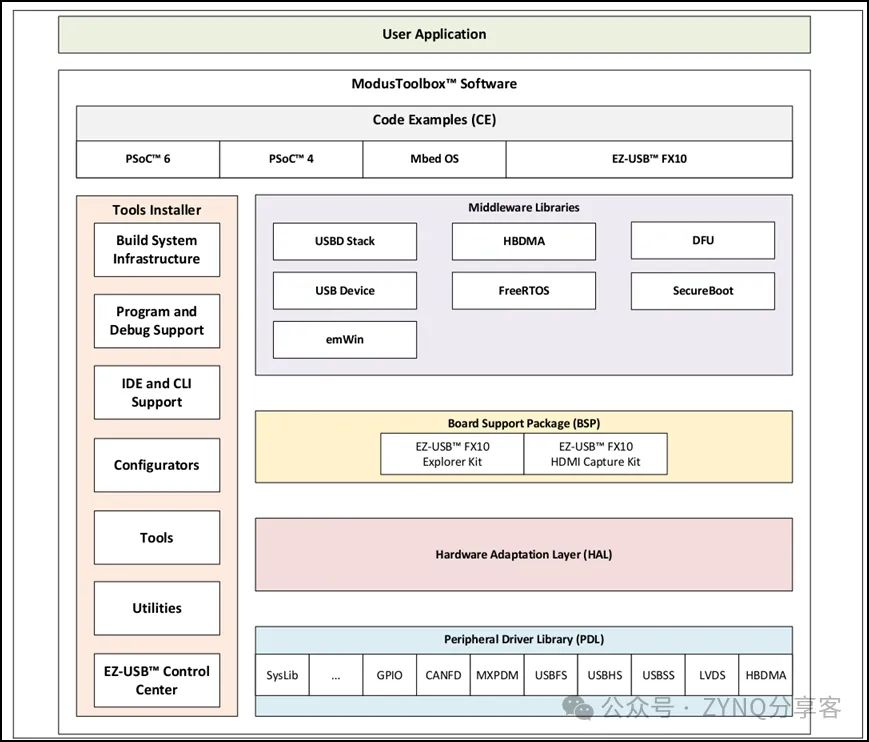Select the PSoC 6 box
Screen dimensions: 869x742
click(x=148, y=159)
